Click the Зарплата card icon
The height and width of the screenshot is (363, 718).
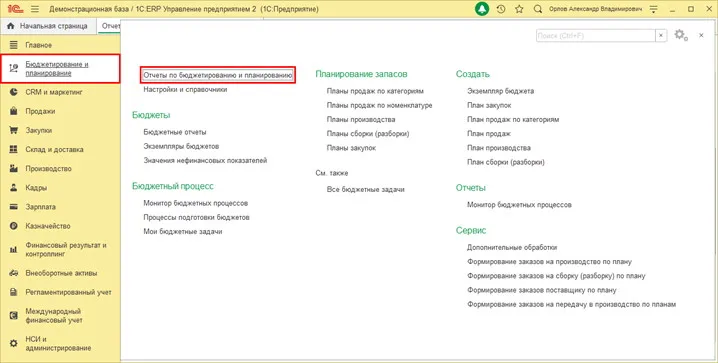(x=14, y=207)
